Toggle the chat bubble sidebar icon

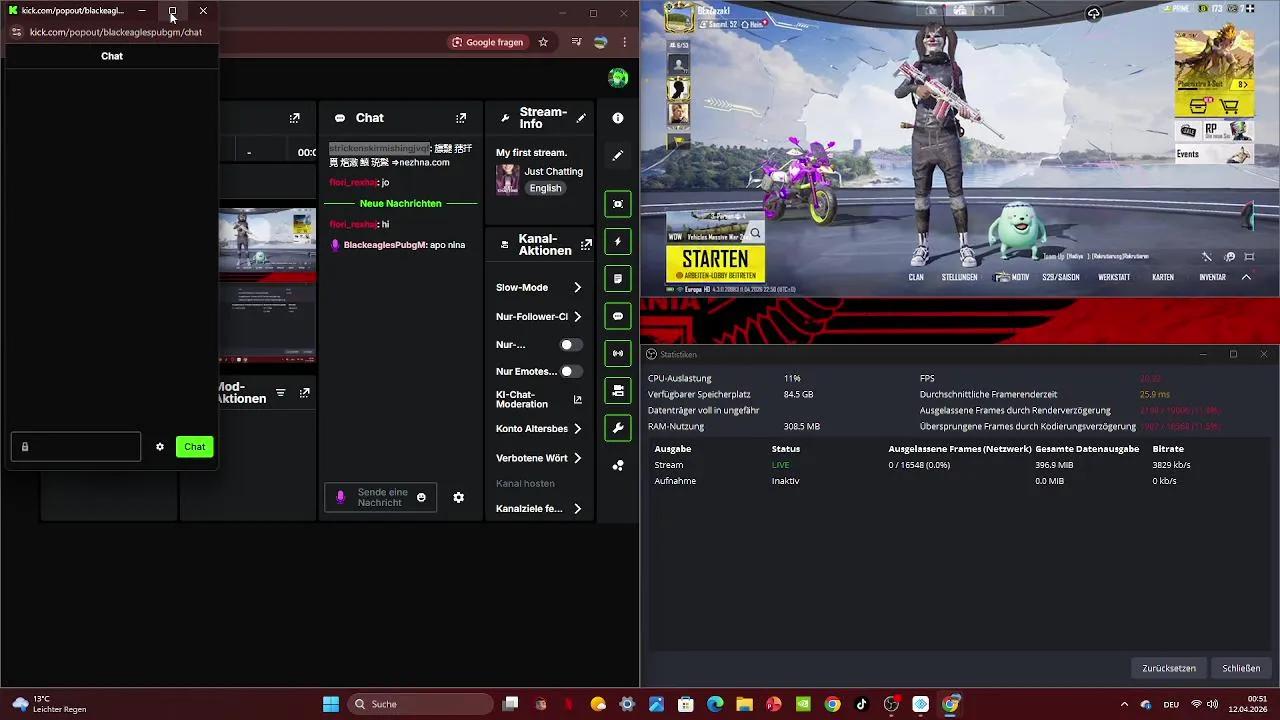point(618,316)
